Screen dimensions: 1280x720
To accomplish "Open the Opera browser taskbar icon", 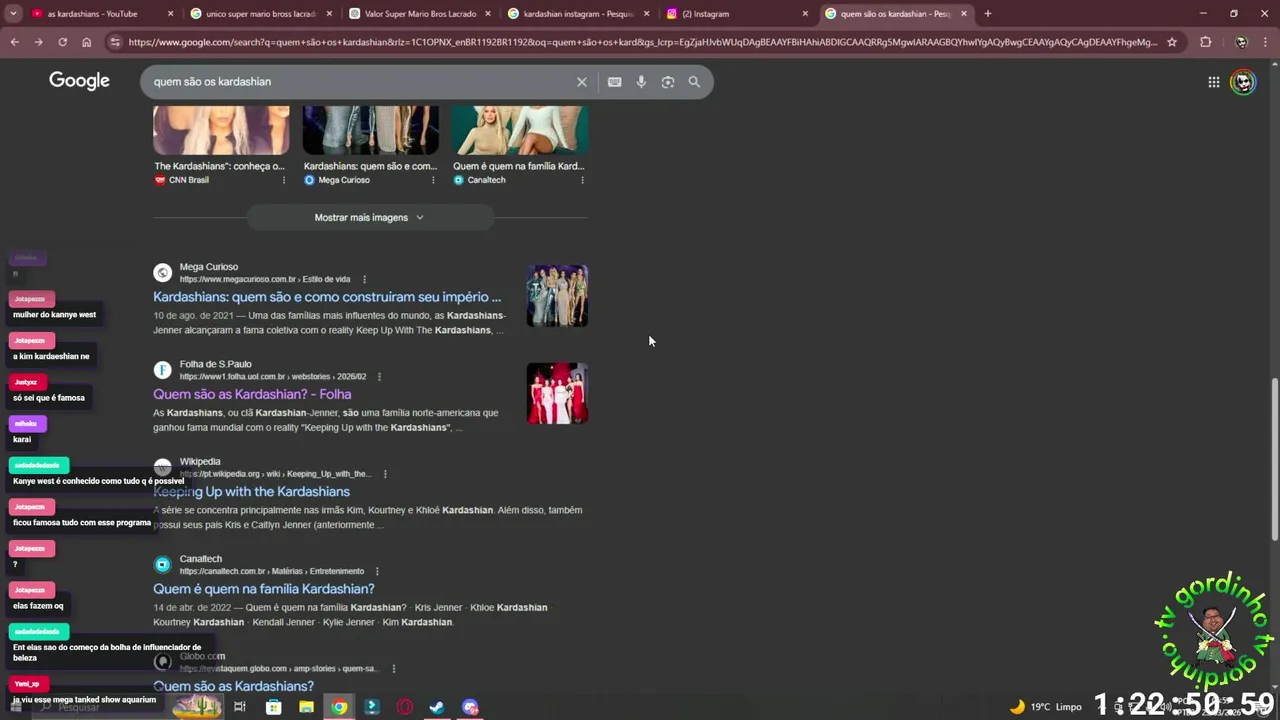I will [x=405, y=707].
